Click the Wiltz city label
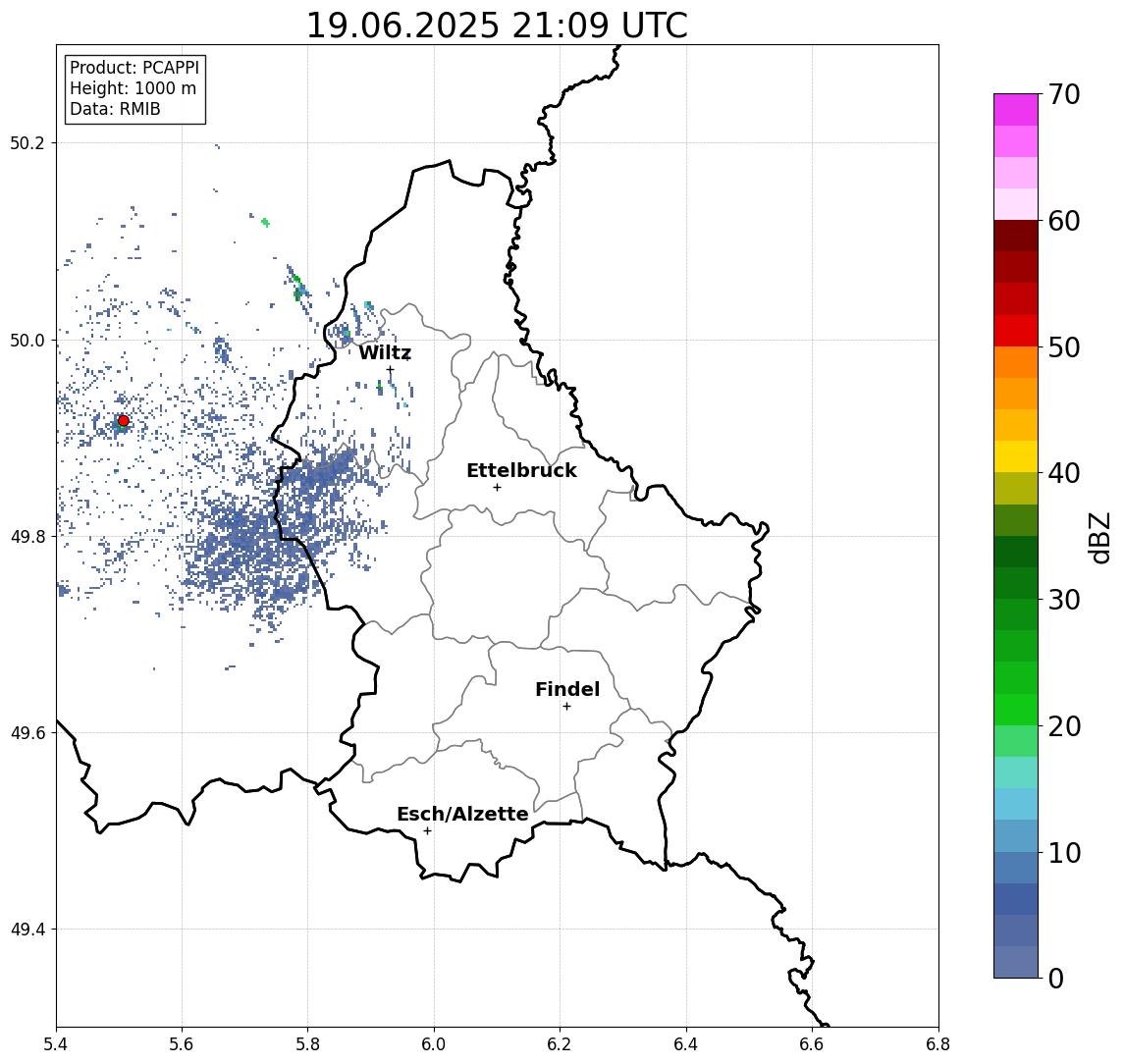The width and height of the screenshot is (1124, 1064). (385, 352)
